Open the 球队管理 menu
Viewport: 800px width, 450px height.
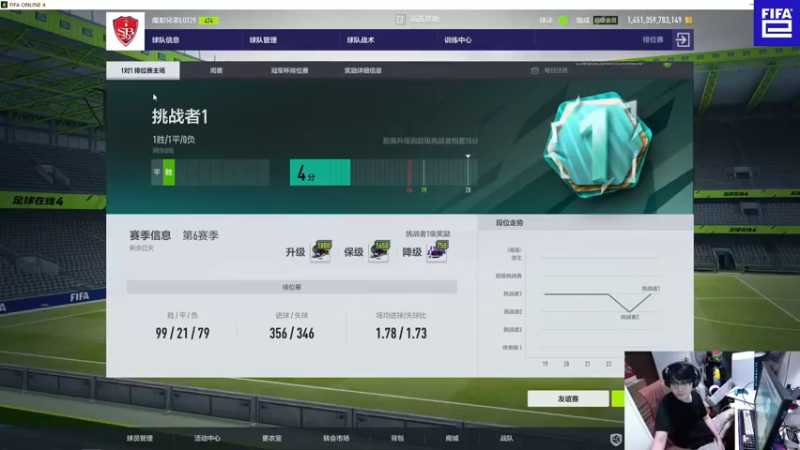[x=263, y=40]
